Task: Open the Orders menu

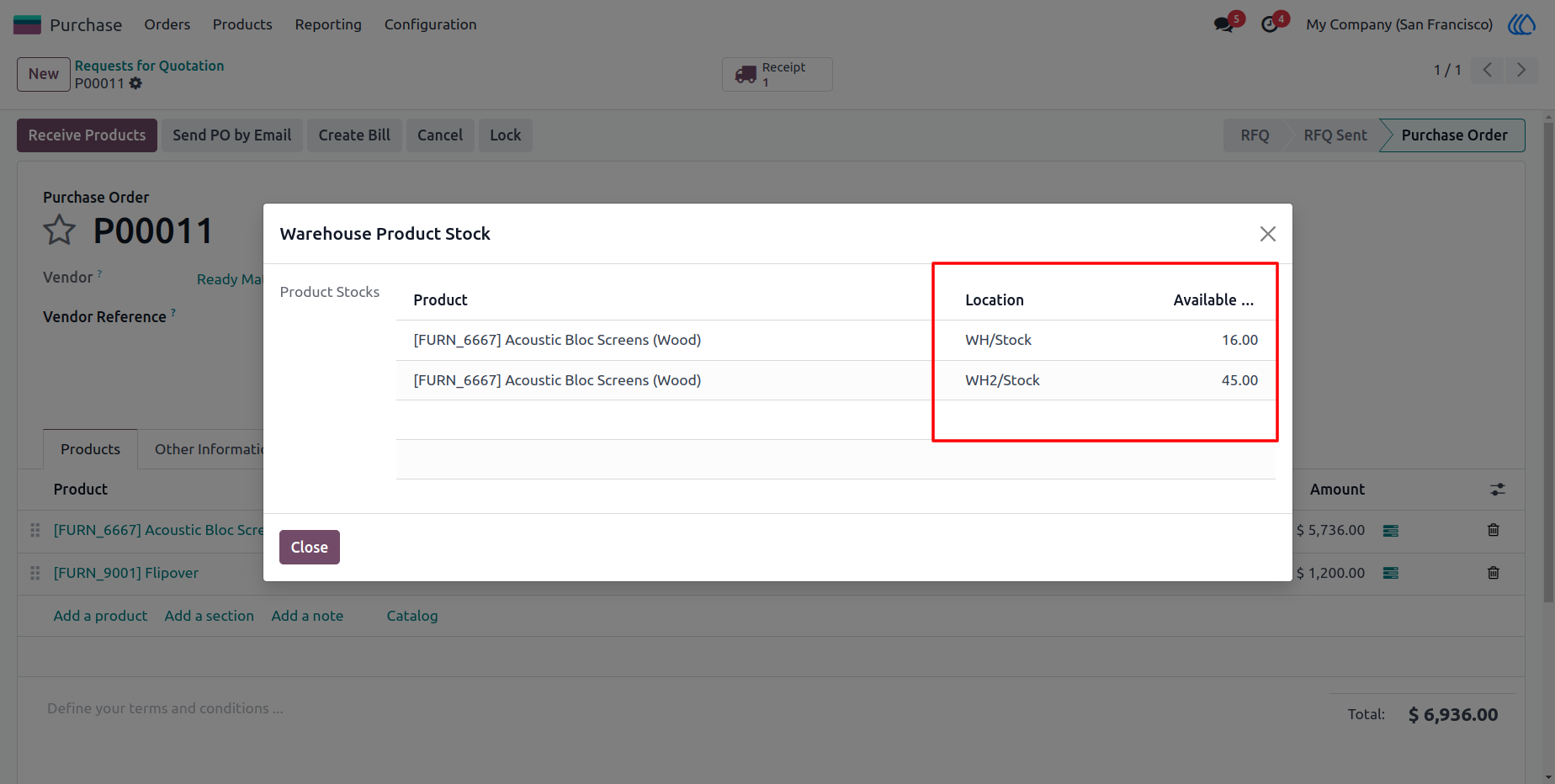Action: (x=167, y=24)
